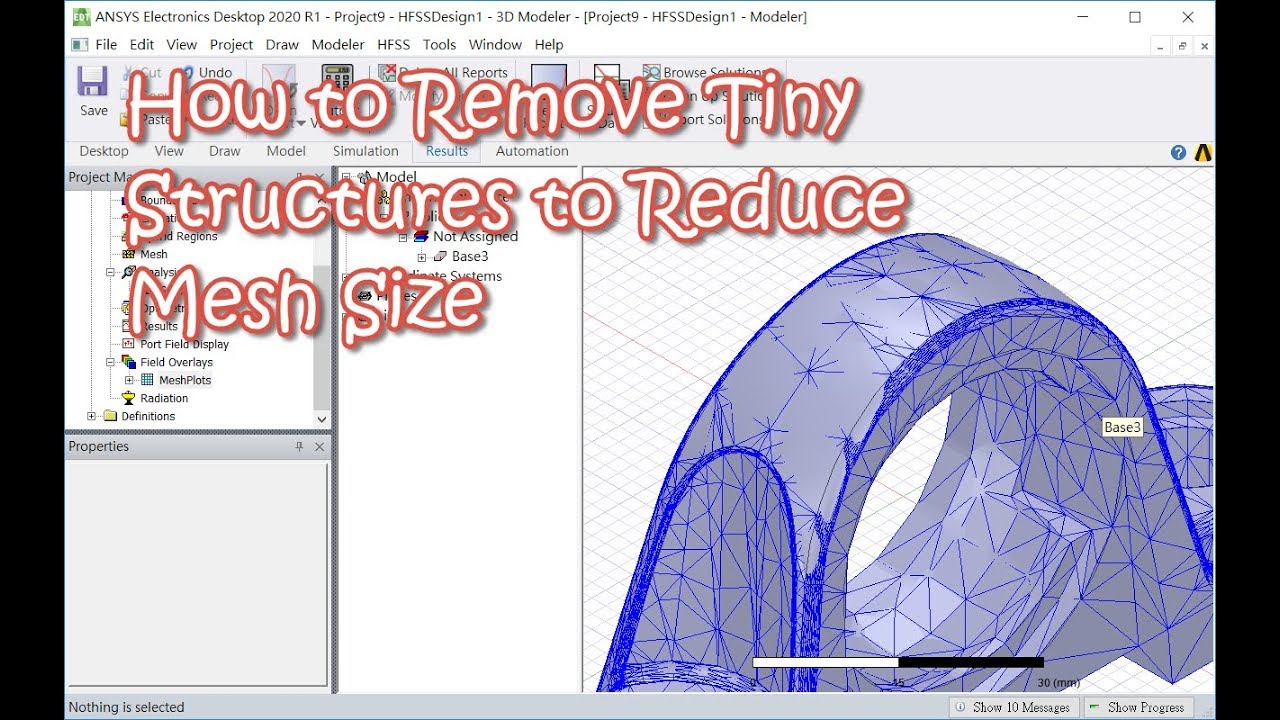Screen dimensions: 1280x720
Task: Open the File menu
Action: pos(106,45)
